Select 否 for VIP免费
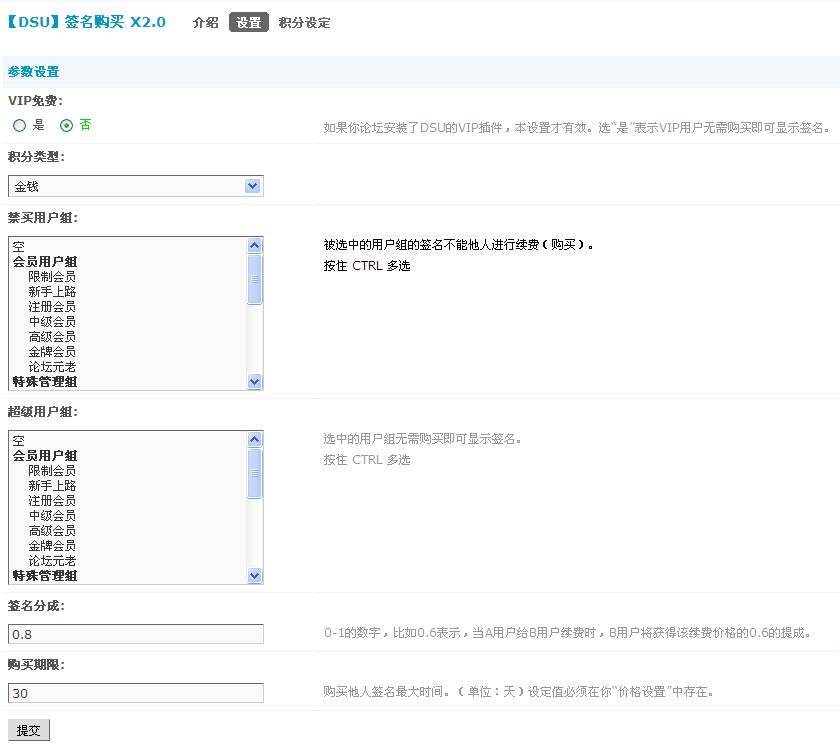This screenshot has height=746, width=840. pos(67,126)
